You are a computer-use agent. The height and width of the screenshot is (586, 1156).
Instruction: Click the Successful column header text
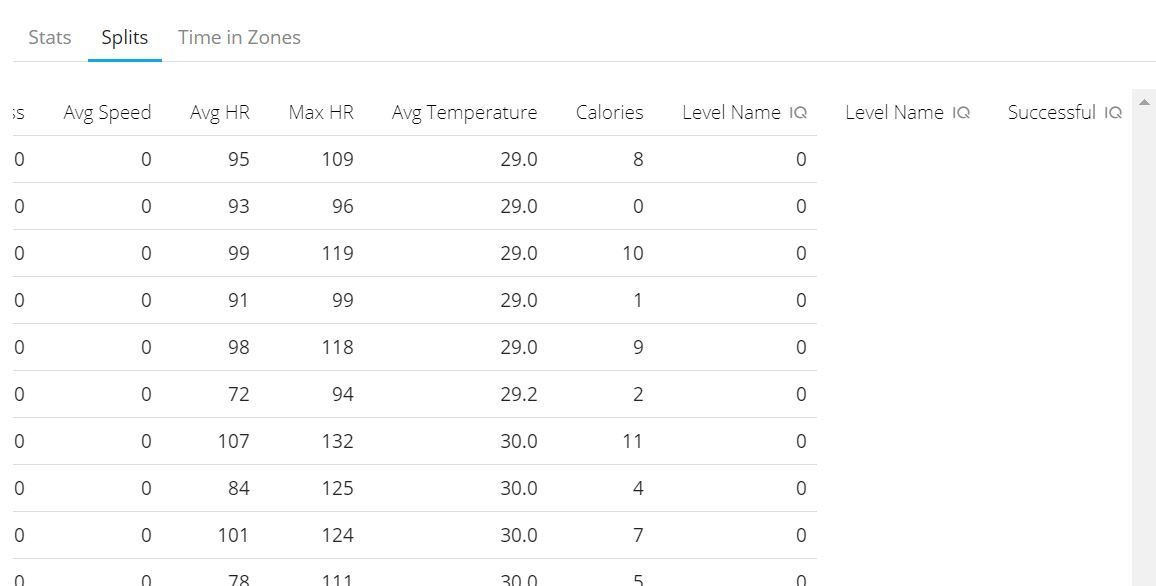click(1051, 113)
